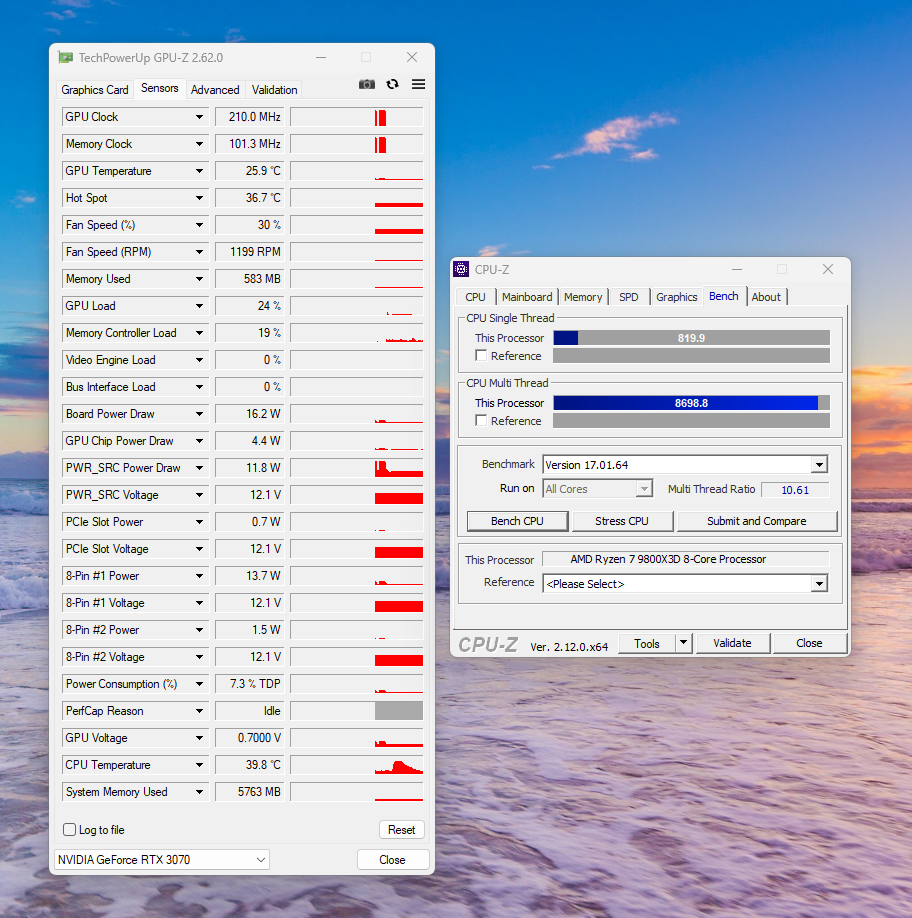Screen dimensions: 912x918
Task: Click the CPU-Z app icon in title bar
Action: [x=461, y=269]
